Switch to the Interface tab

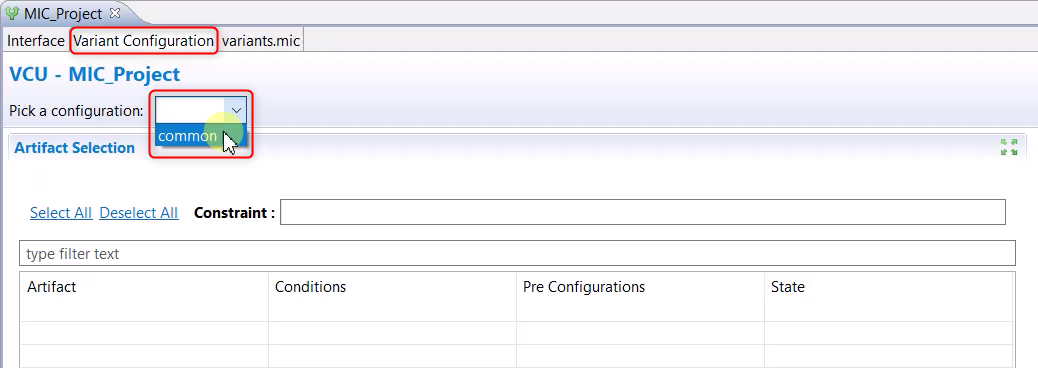36,41
